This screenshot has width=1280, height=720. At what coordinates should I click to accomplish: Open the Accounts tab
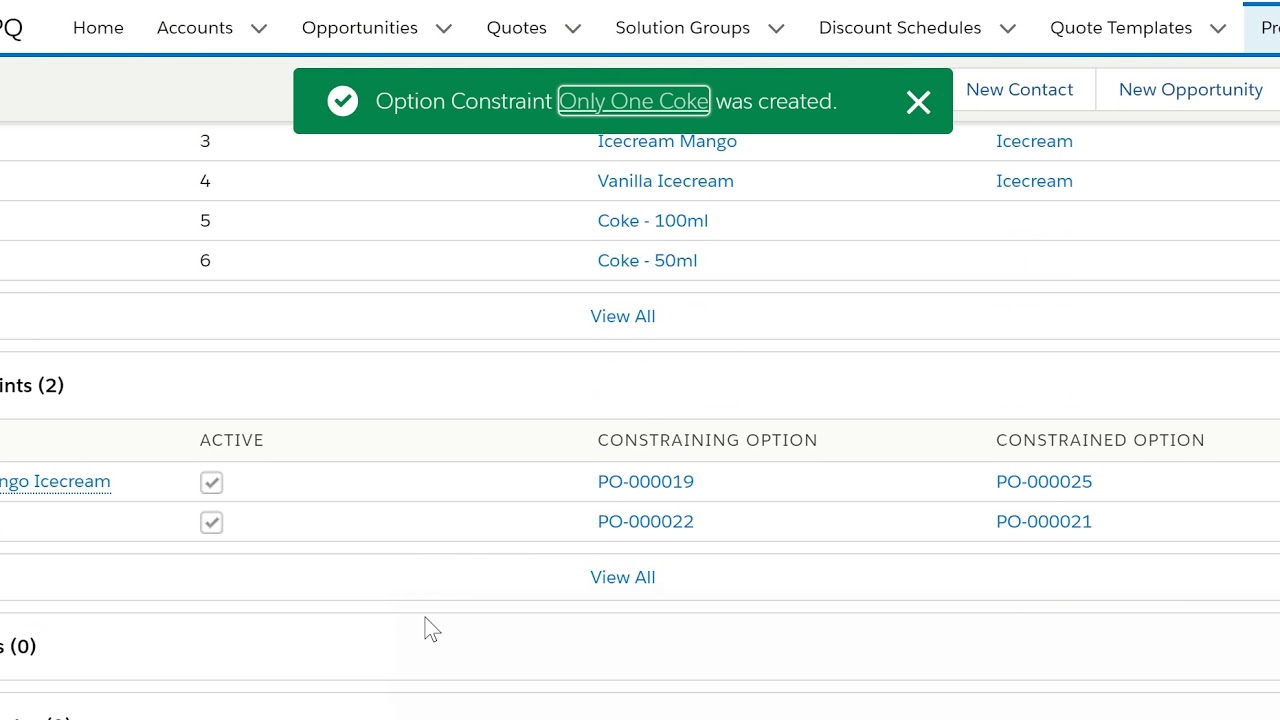pyautogui.click(x=195, y=28)
